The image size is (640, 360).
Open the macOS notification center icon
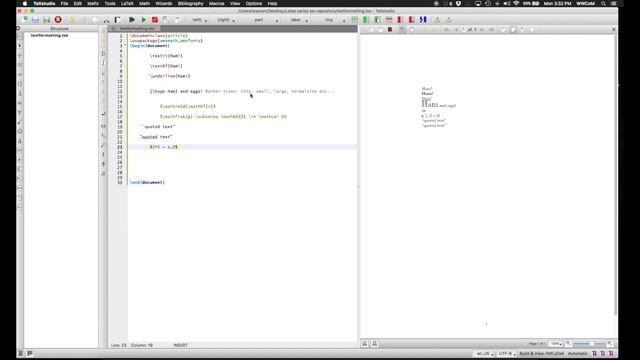click(x=613, y=3)
